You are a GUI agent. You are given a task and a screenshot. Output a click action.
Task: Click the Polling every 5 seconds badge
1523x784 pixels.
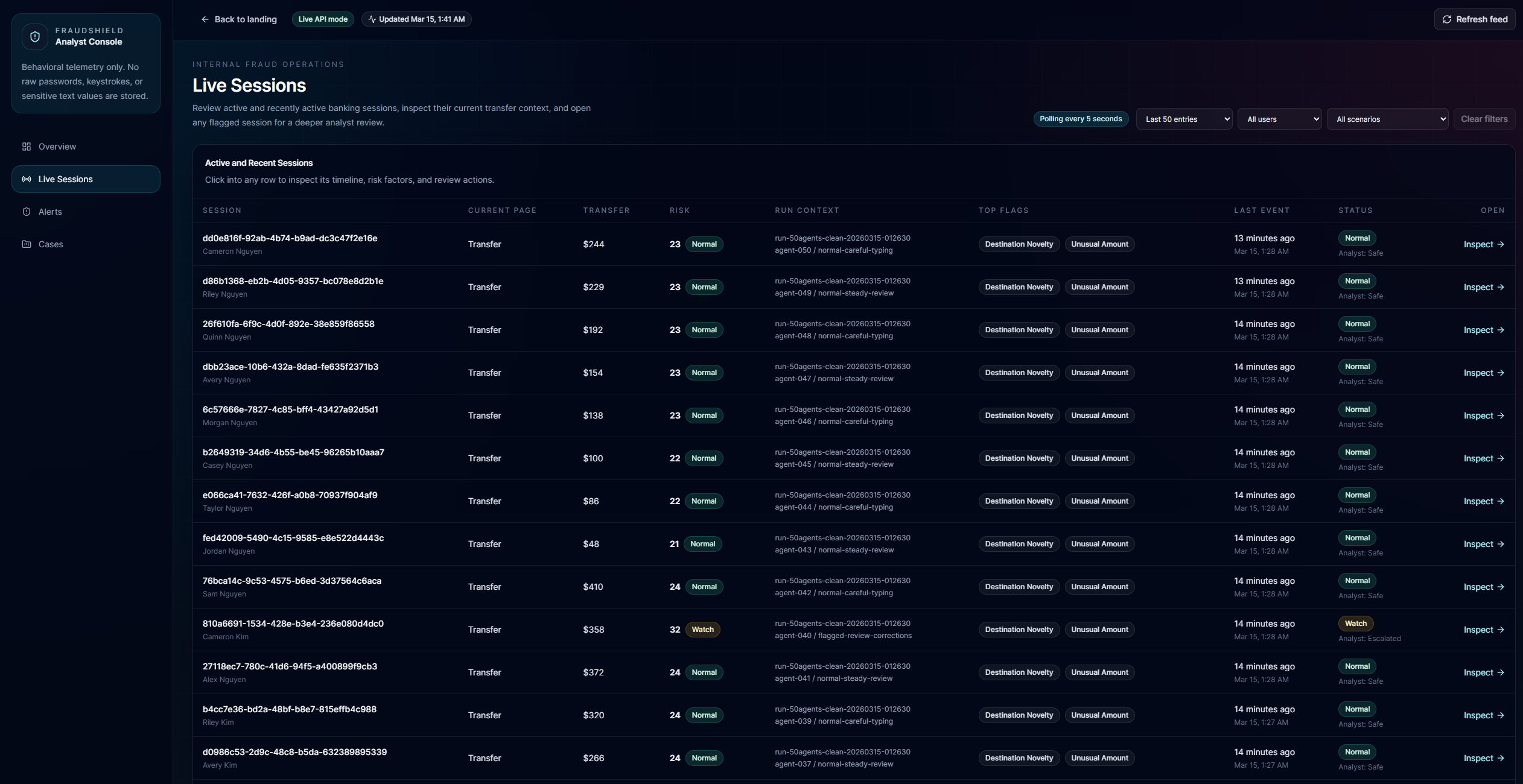1080,119
